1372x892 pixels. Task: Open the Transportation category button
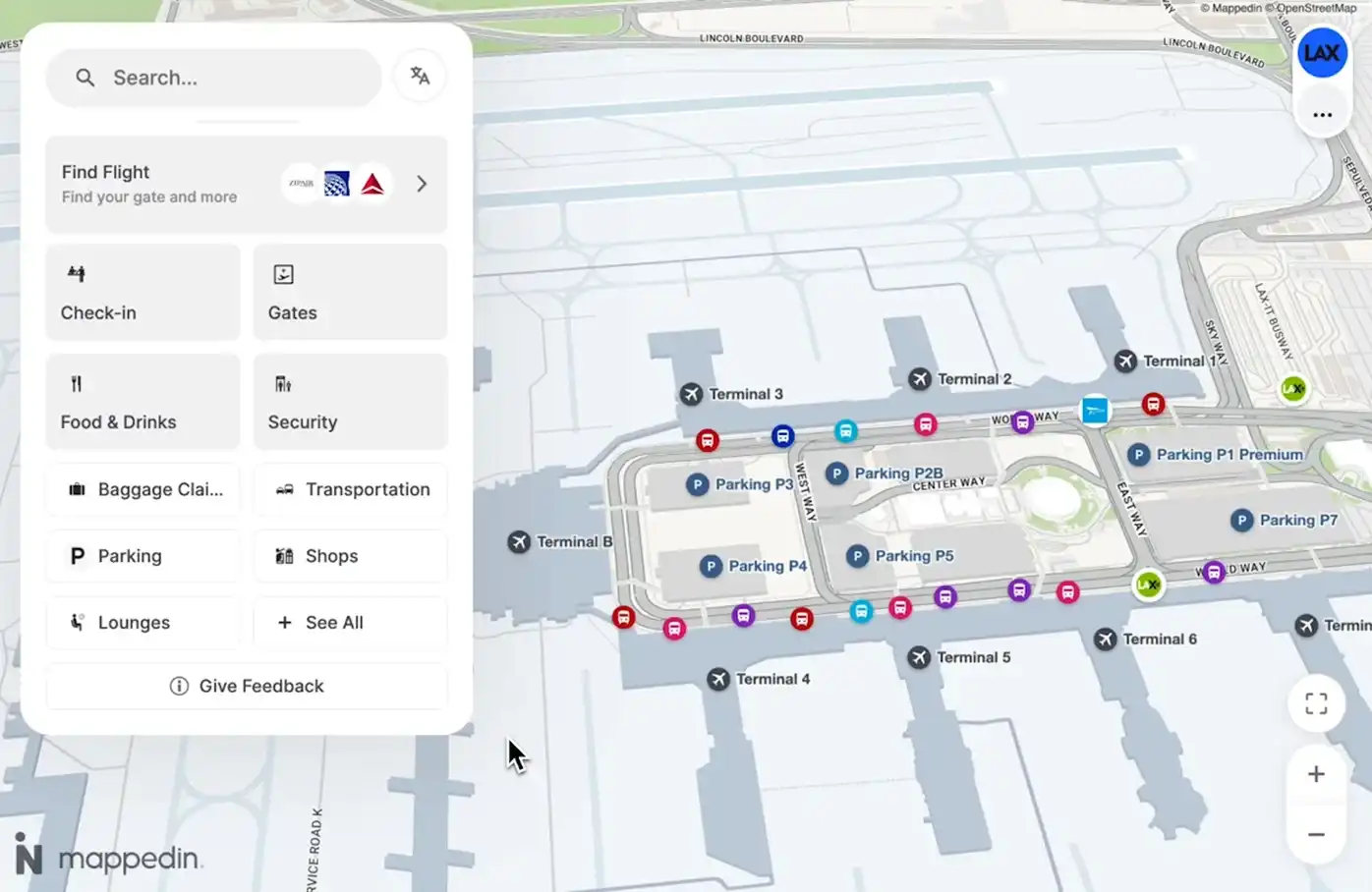[x=350, y=489]
